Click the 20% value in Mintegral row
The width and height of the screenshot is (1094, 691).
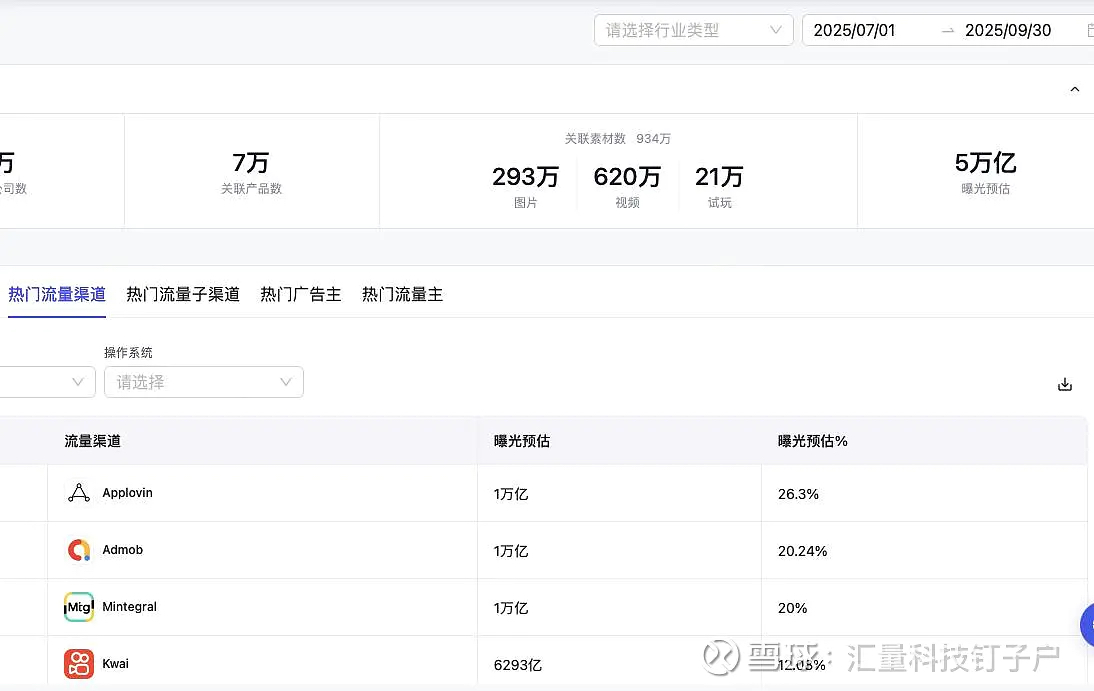(x=792, y=609)
